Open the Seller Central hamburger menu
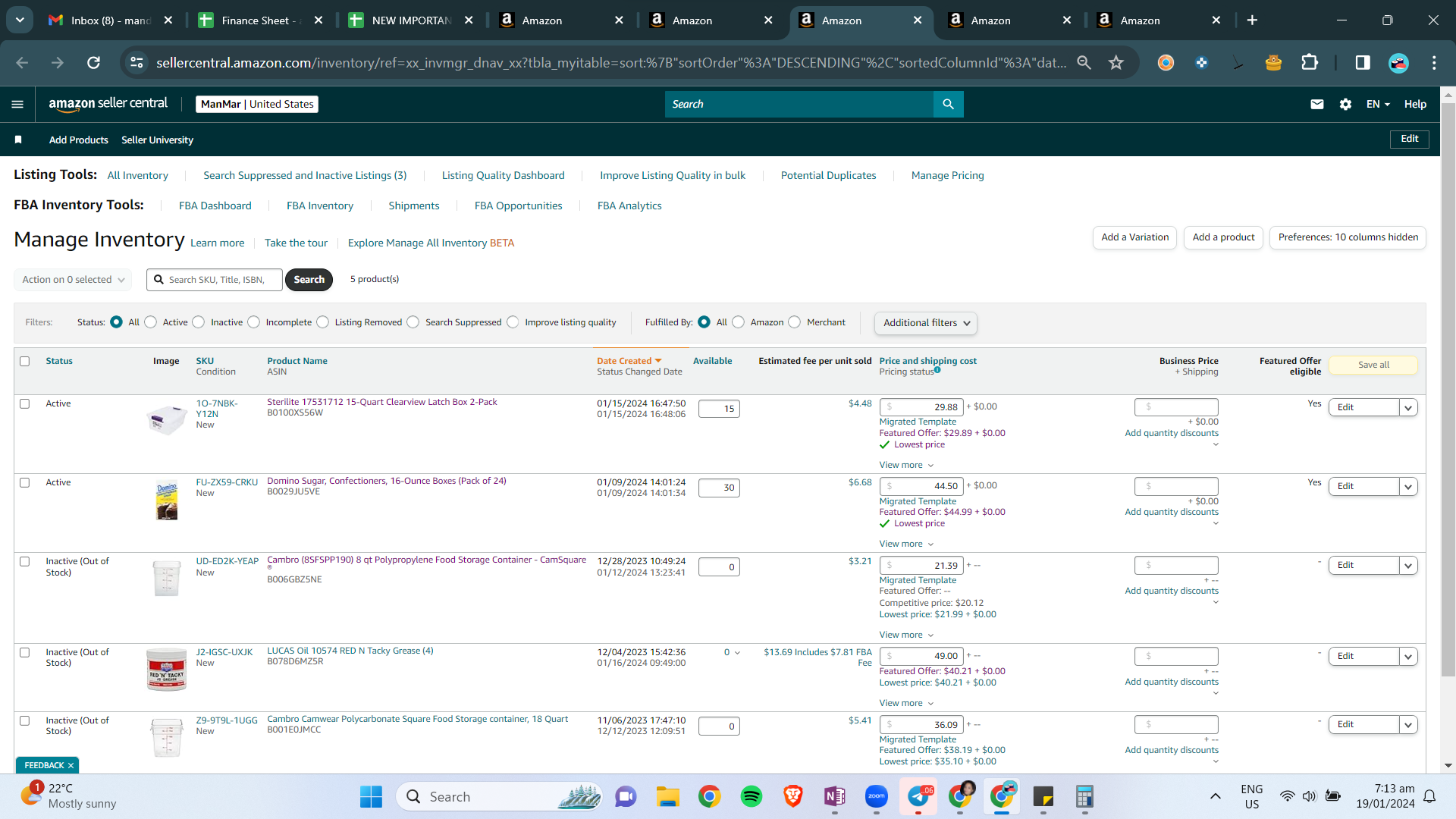The image size is (1456, 819). pos(17,104)
